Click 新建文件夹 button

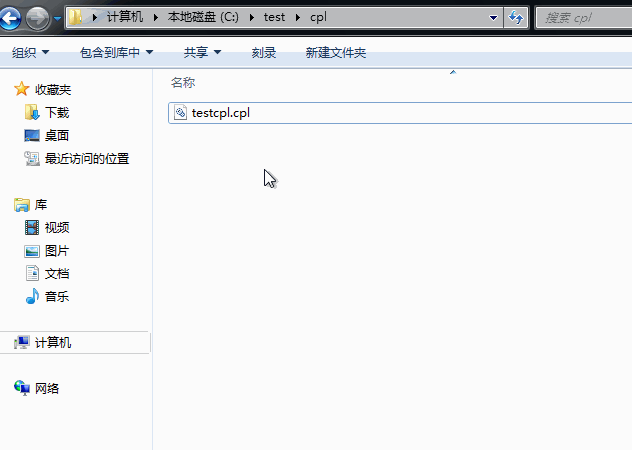tap(335, 52)
